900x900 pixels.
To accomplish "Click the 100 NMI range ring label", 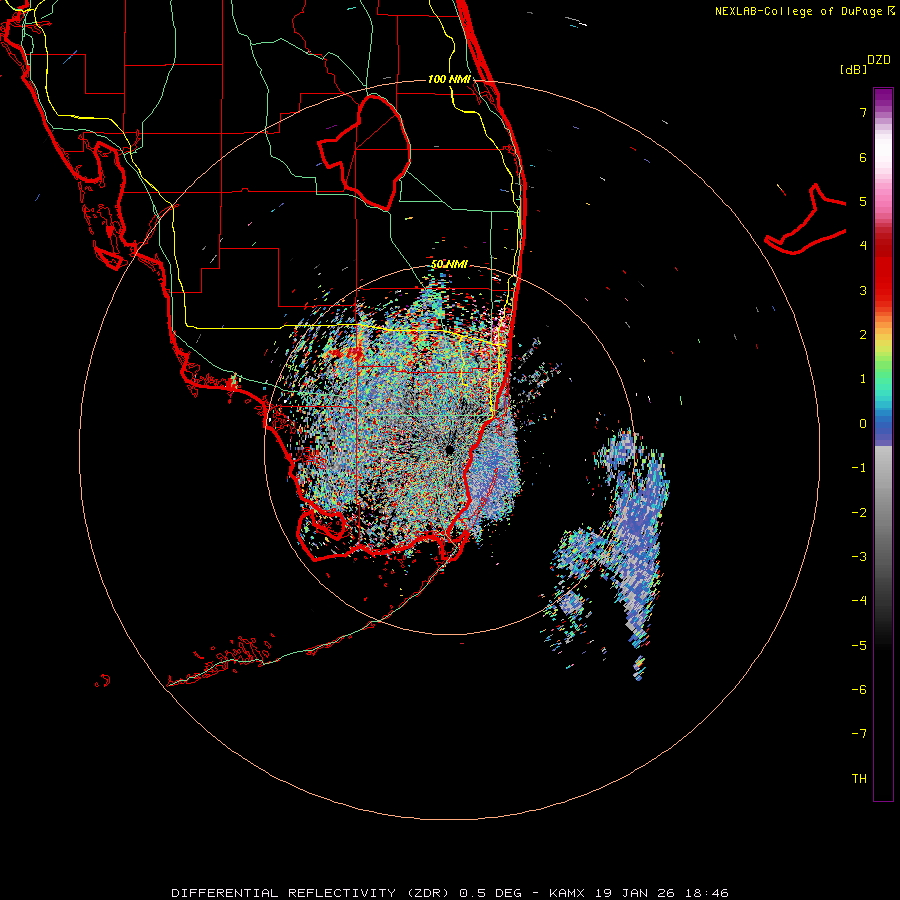I will point(449,79).
